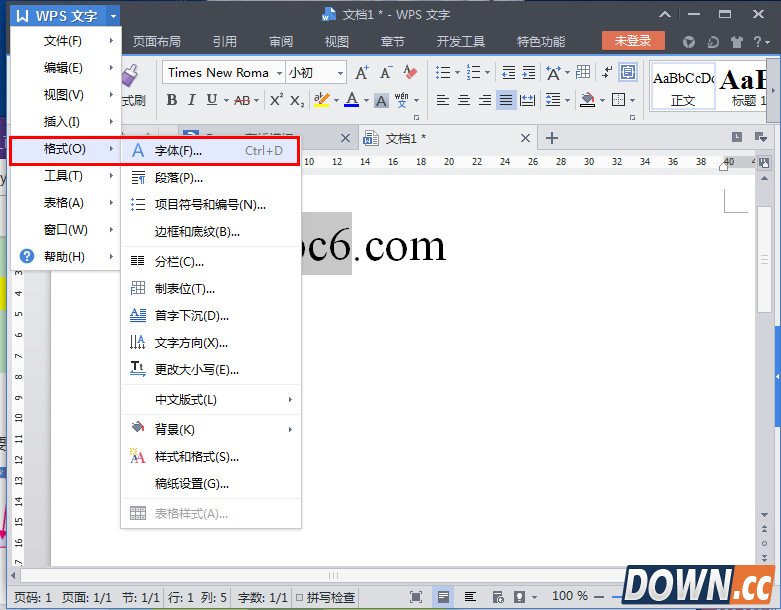Expand line spacing dropdown arrow
Image resolution: width=781 pixels, height=610 pixels.
click(x=567, y=101)
